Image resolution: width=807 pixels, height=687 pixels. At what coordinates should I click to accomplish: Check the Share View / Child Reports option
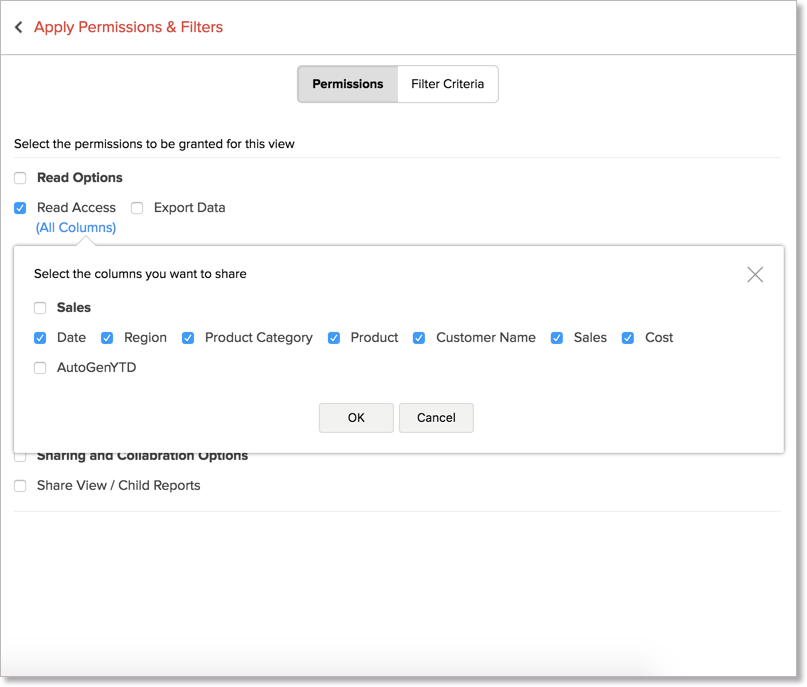20,486
